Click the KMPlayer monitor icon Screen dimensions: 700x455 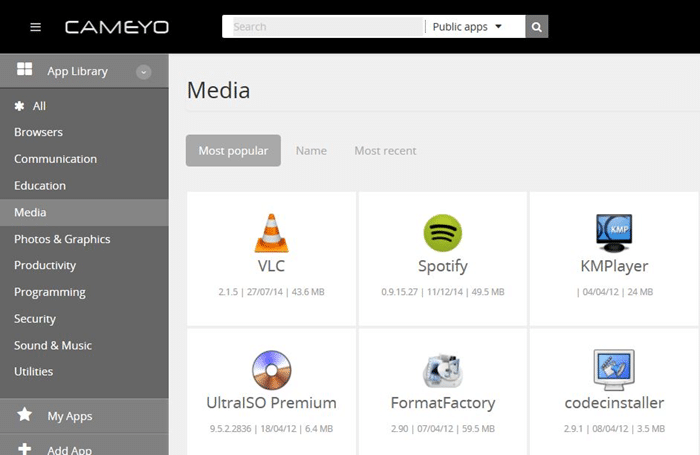click(614, 233)
